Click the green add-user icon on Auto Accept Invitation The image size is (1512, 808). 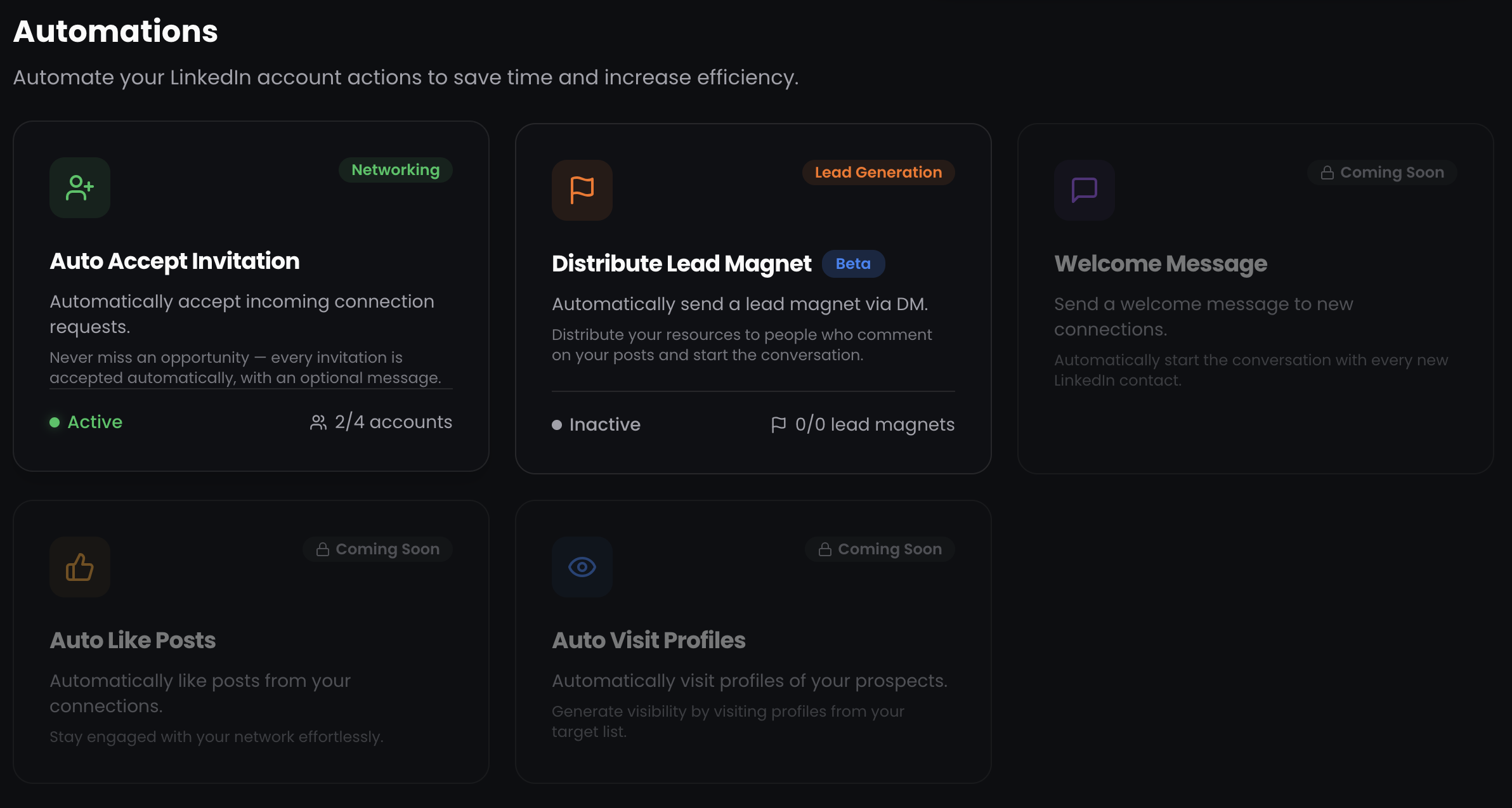pos(80,188)
